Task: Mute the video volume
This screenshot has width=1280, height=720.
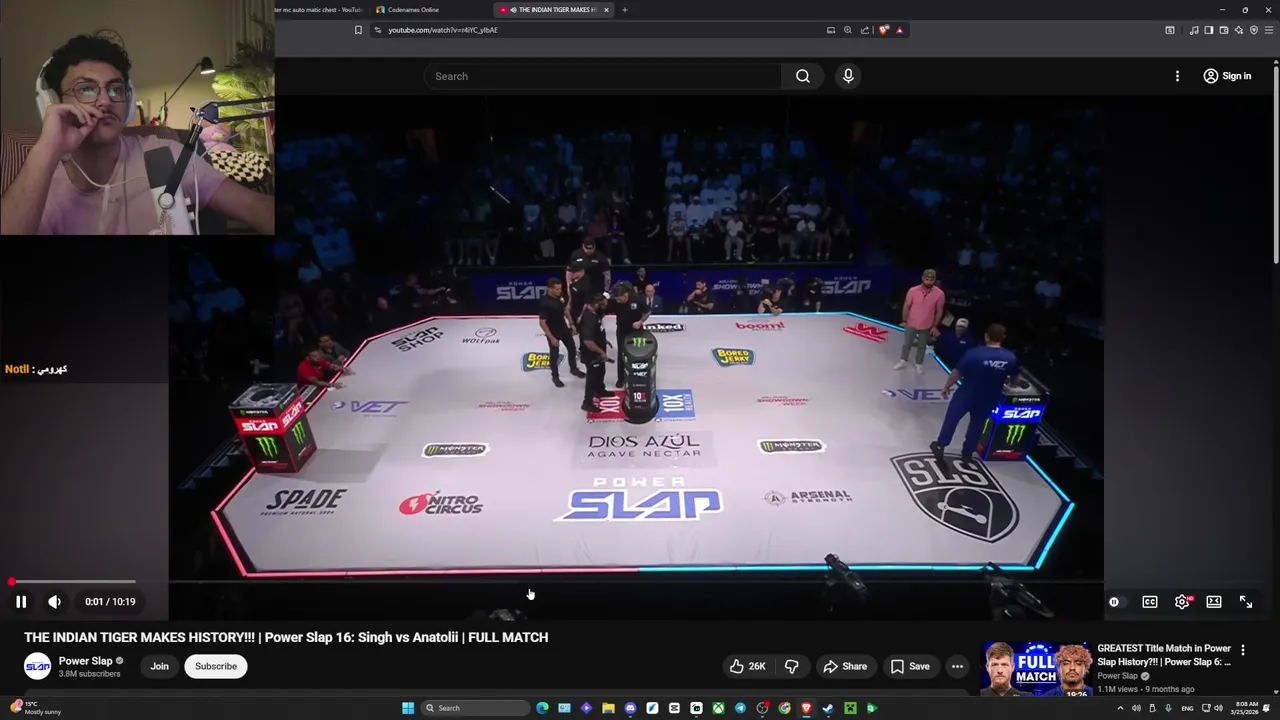Action: pos(54,602)
